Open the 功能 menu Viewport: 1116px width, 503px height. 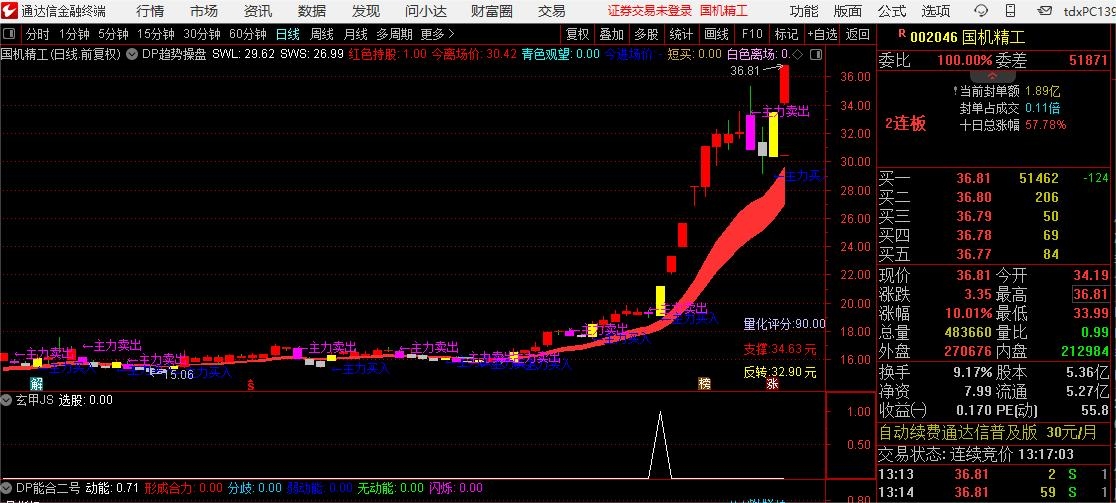(804, 11)
